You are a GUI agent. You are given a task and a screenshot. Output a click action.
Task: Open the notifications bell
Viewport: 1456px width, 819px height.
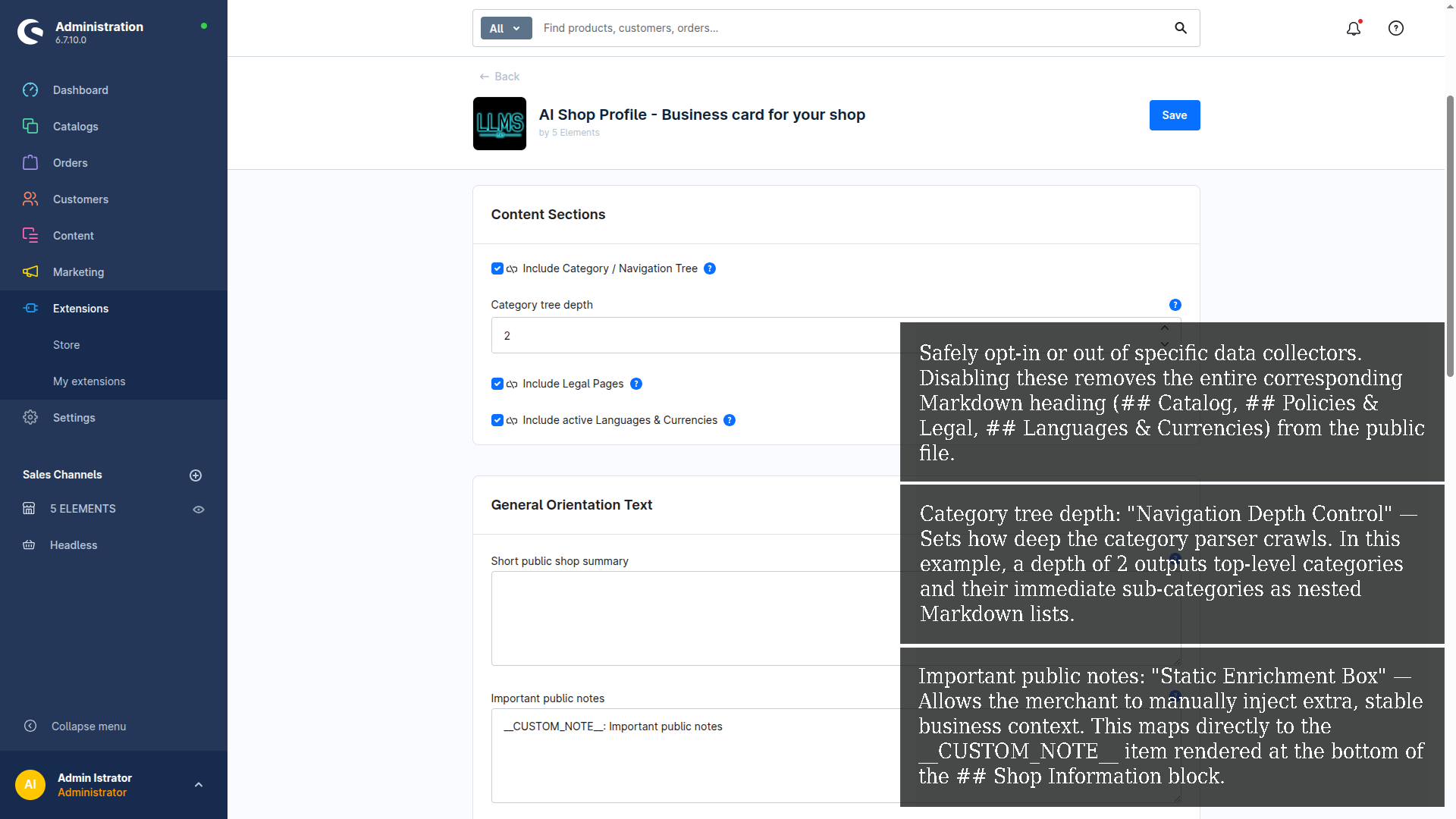[x=1354, y=28]
